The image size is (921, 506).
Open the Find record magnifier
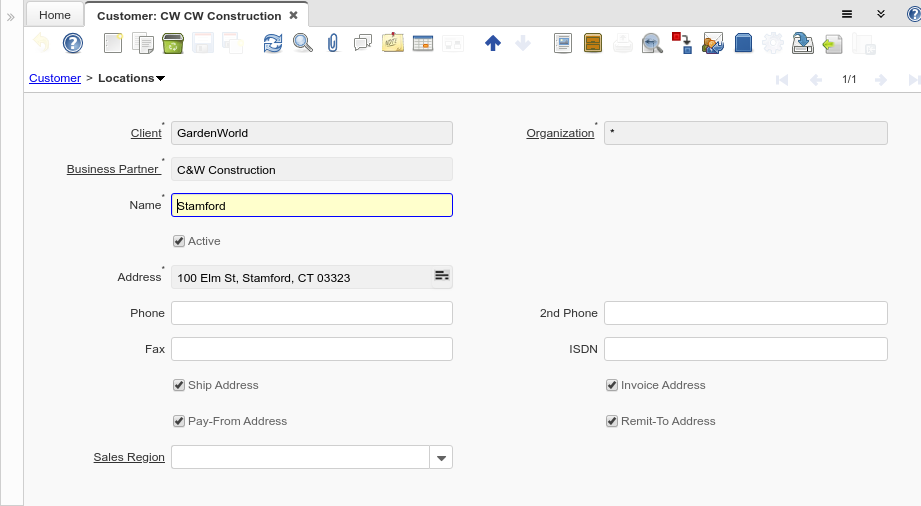pyautogui.click(x=302, y=43)
